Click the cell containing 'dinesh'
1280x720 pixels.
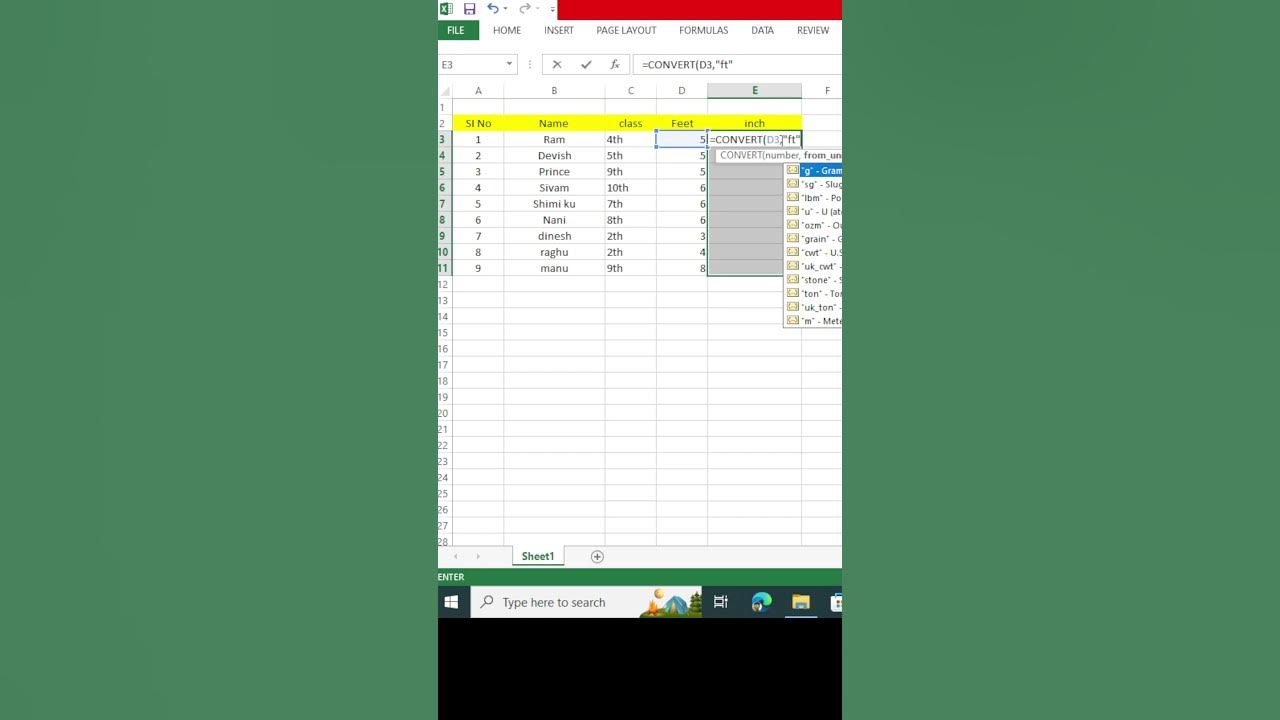(554, 236)
